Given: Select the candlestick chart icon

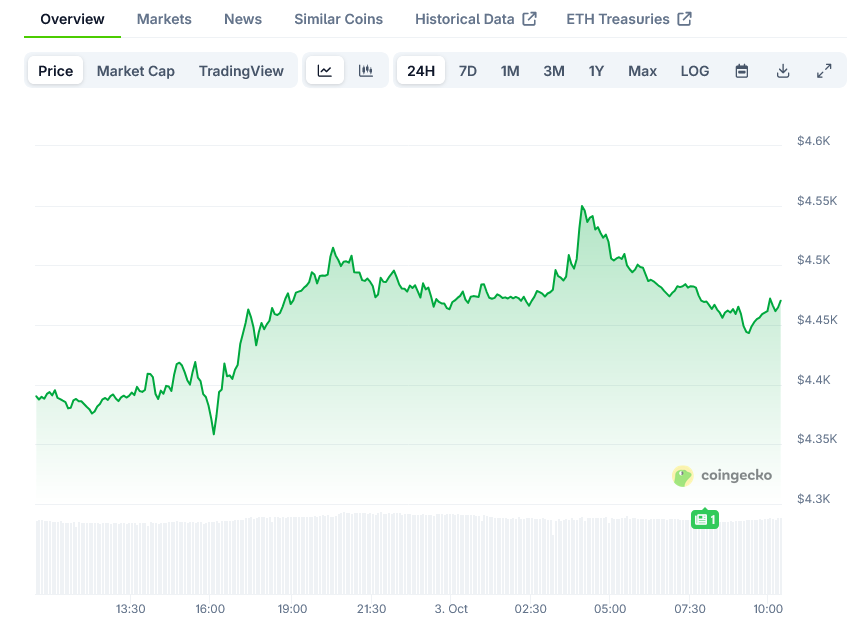Looking at the screenshot, I should [366, 70].
